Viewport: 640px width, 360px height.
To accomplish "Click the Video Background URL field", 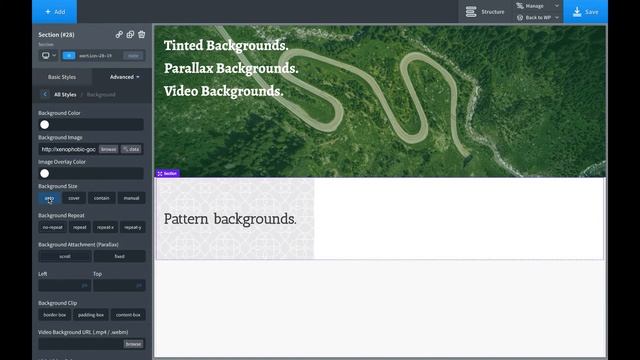I will pos(80,344).
